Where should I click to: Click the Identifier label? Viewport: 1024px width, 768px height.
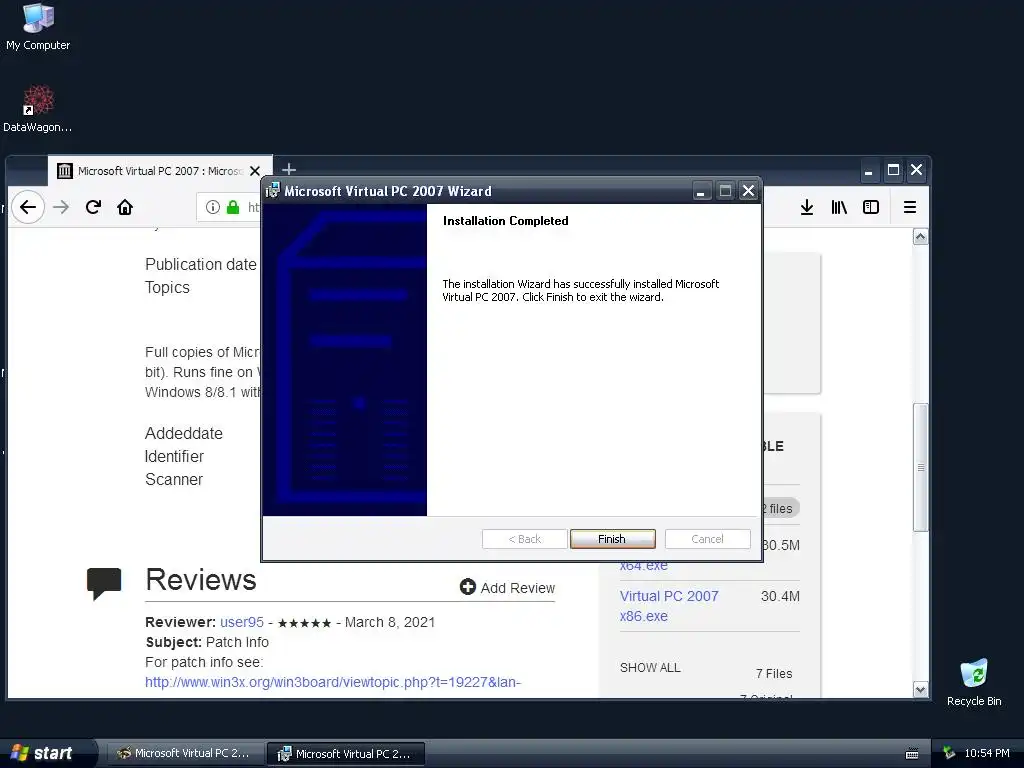pos(174,456)
